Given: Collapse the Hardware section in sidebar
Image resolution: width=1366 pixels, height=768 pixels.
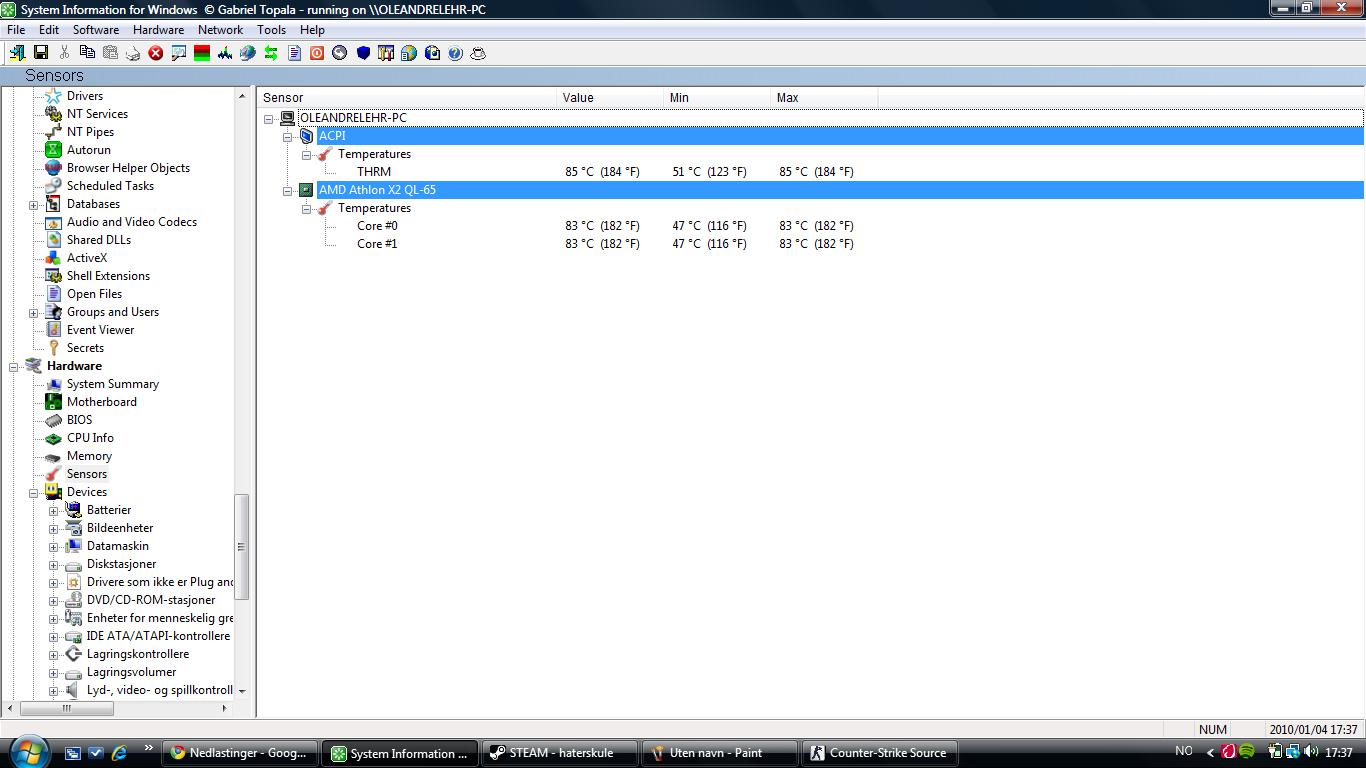Looking at the screenshot, I should (14, 366).
